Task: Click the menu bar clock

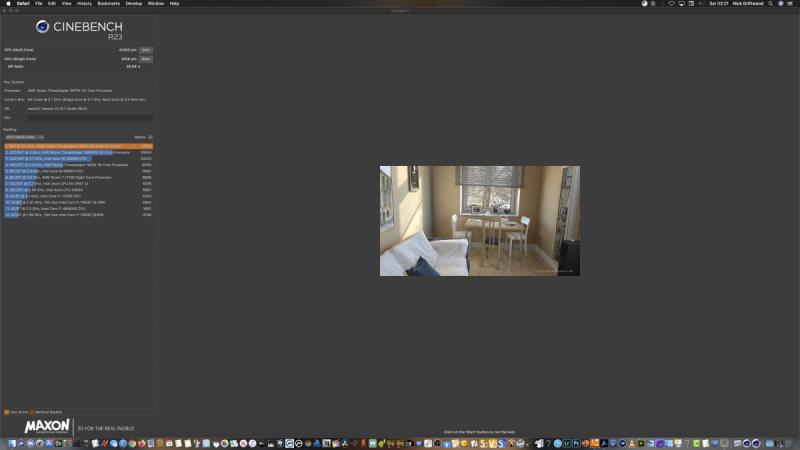Action: click(x=717, y=4)
